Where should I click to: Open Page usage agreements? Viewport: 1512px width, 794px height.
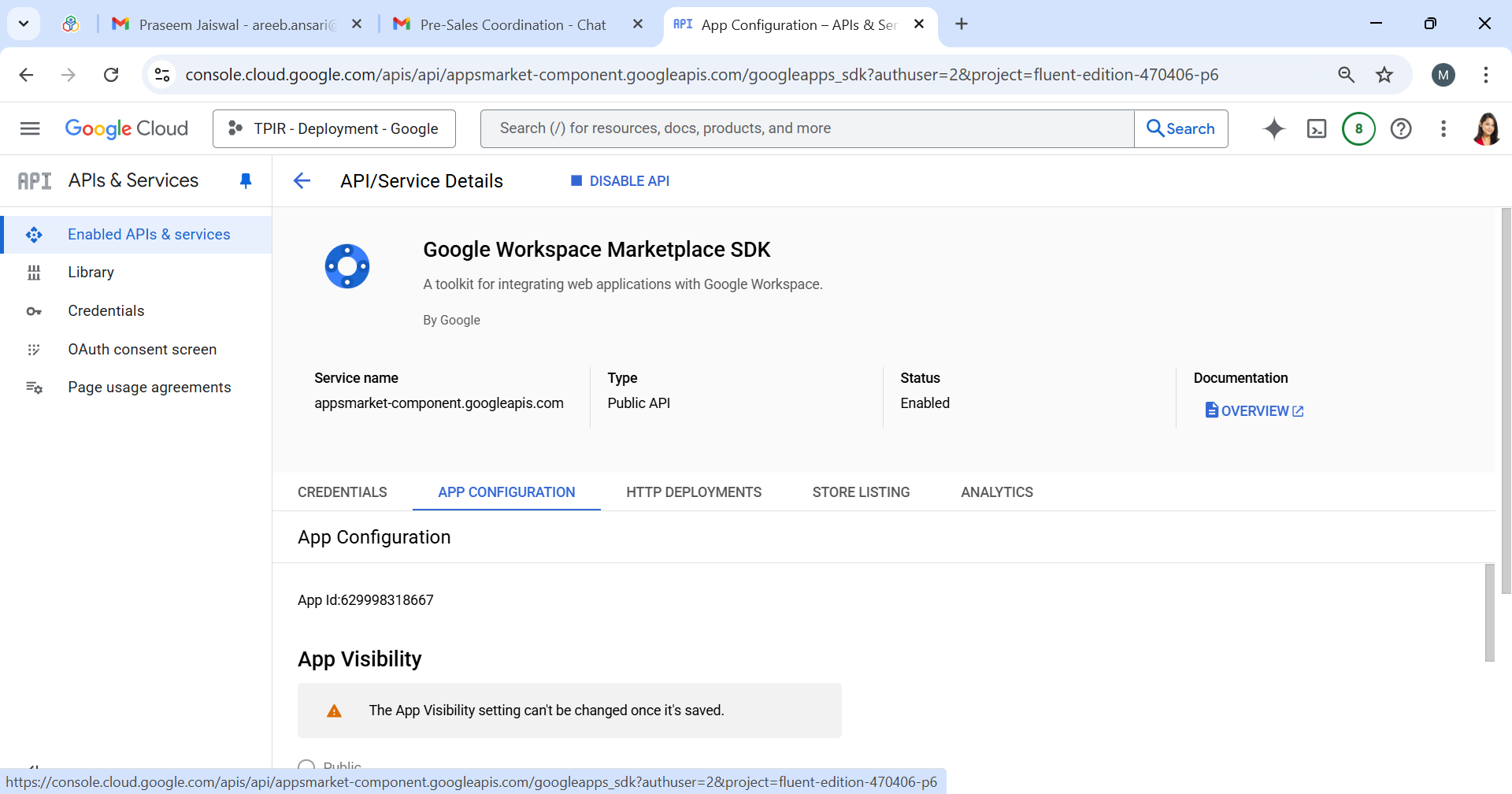click(150, 388)
